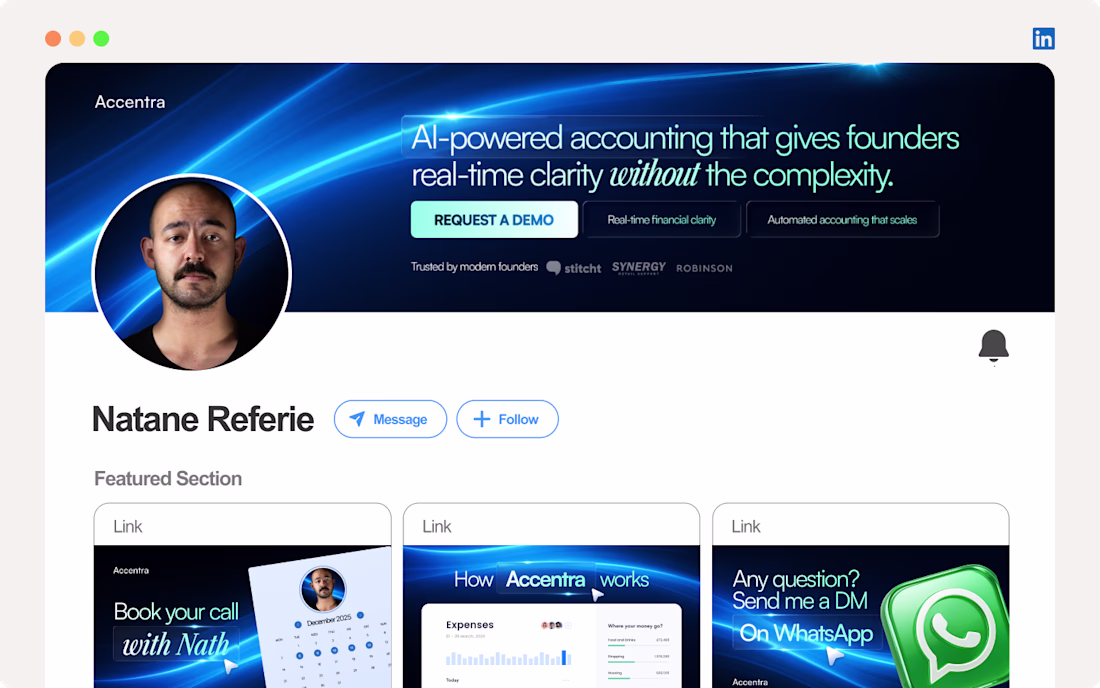Follow Natane Referie

click(507, 419)
